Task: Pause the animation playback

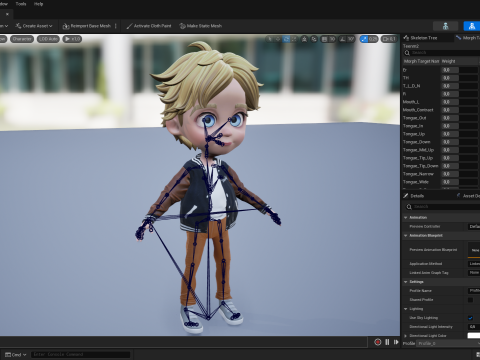Action: (x=387, y=342)
